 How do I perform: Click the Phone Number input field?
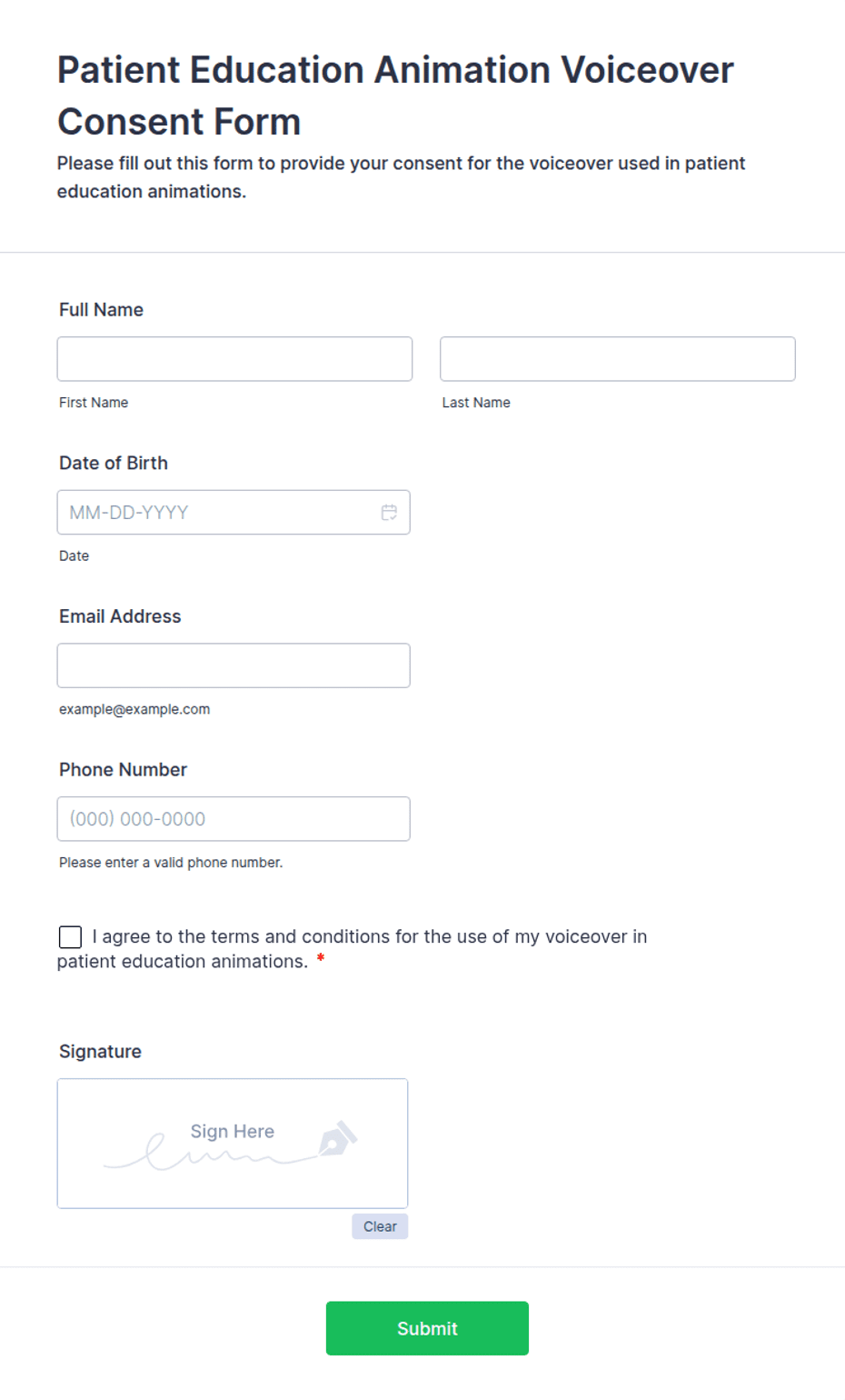tap(234, 819)
